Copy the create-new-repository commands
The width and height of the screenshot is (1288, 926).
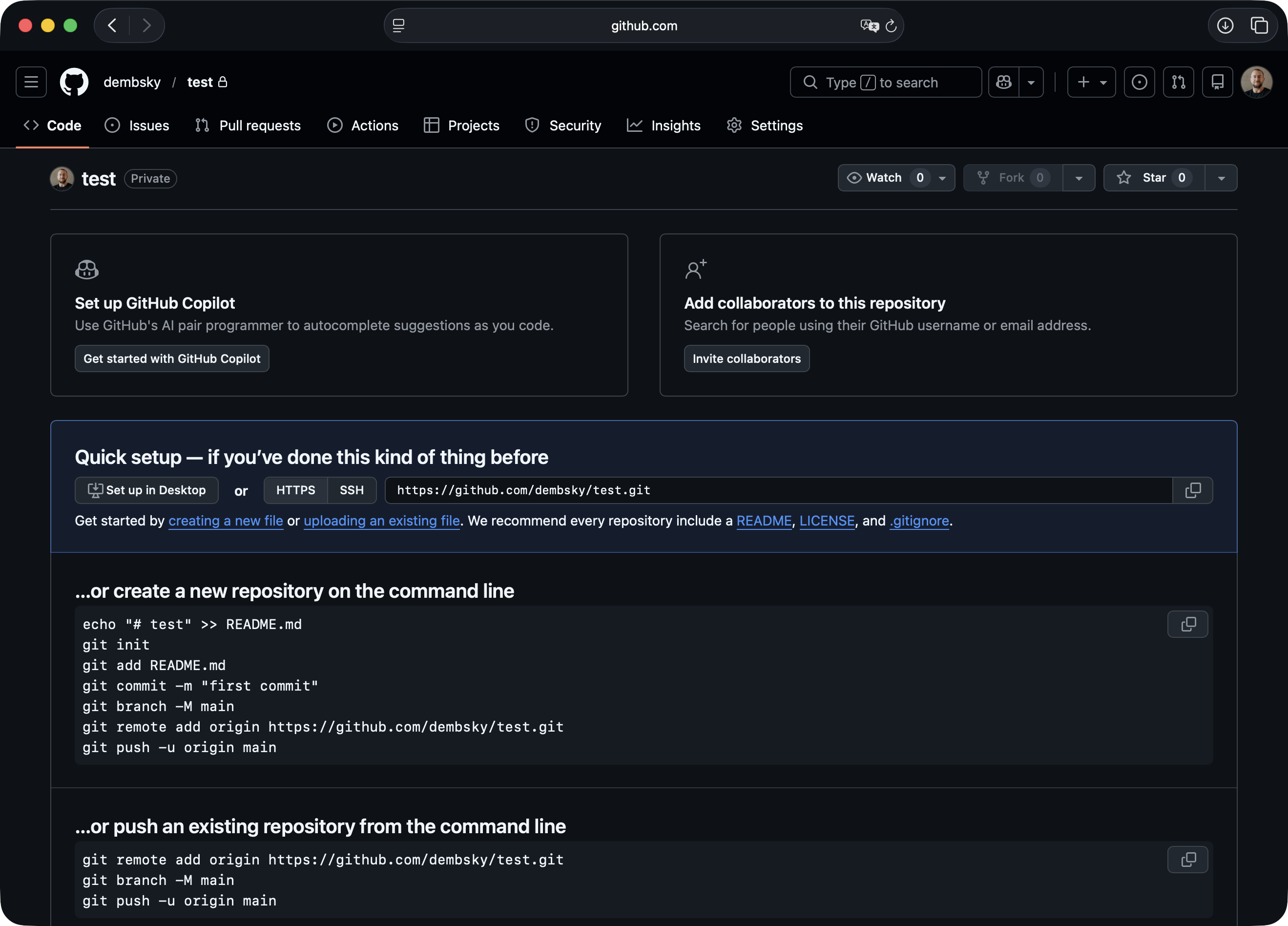click(x=1187, y=624)
